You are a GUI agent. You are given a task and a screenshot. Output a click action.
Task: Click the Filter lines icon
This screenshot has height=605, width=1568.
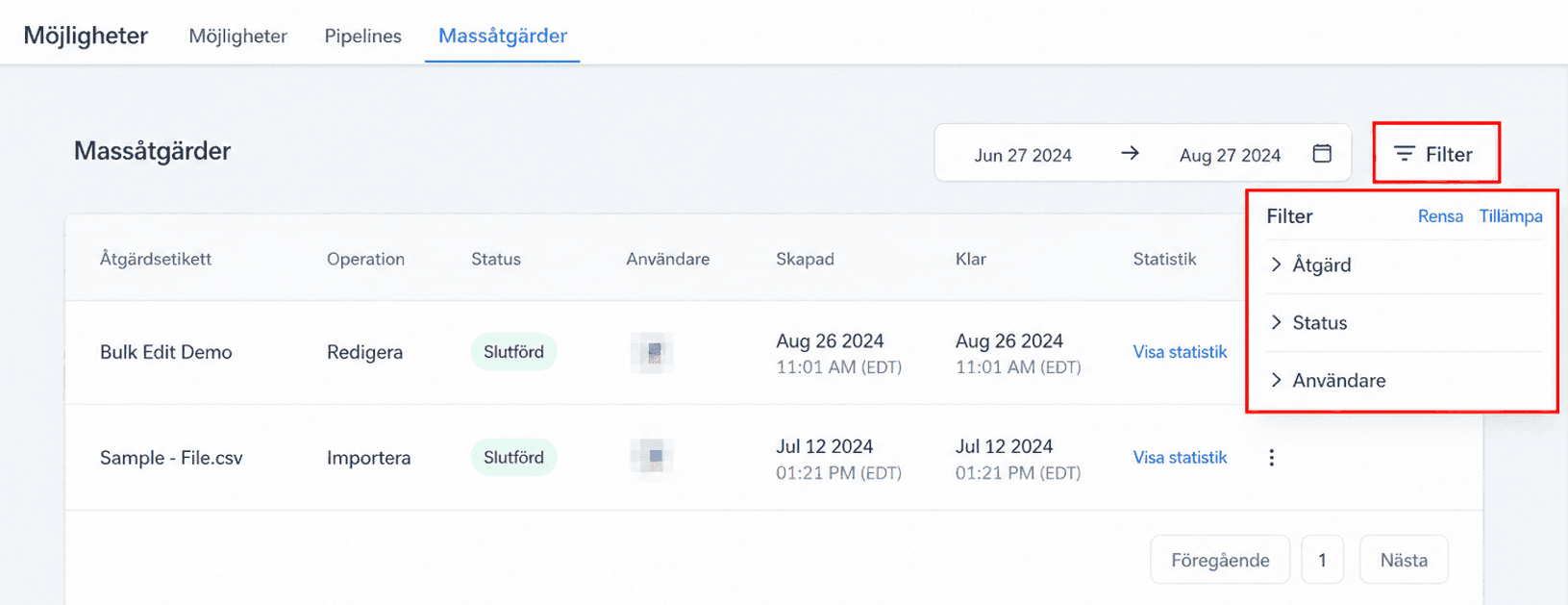pyautogui.click(x=1405, y=154)
